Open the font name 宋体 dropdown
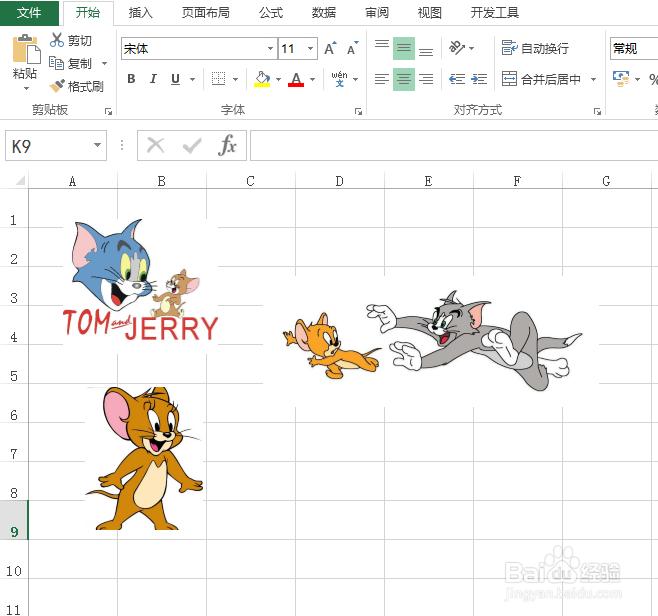Image resolution: width=658 pixels, height=616 pixels. click(x=270, y=49)
